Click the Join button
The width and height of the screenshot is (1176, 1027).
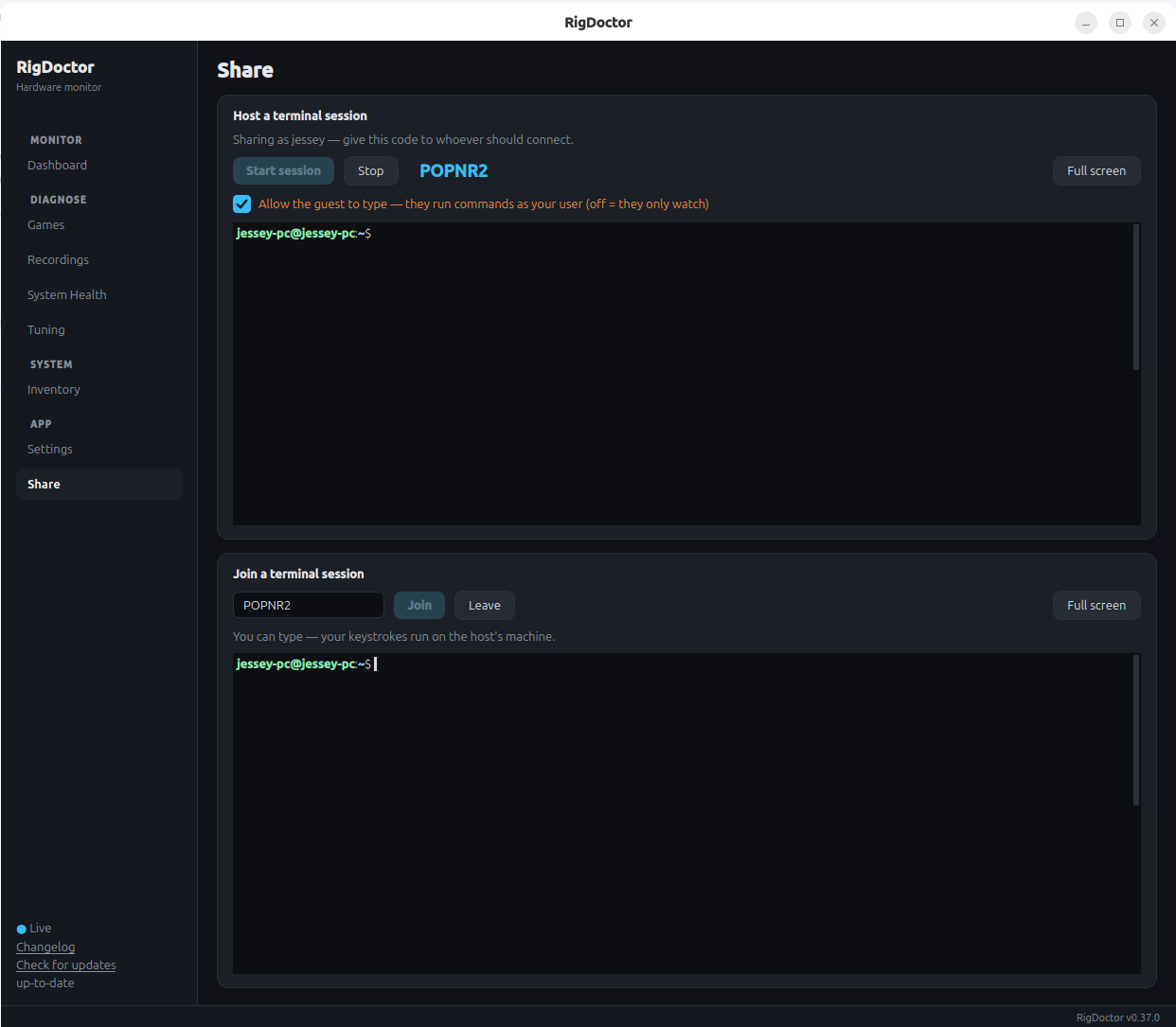tap(419, 605)
